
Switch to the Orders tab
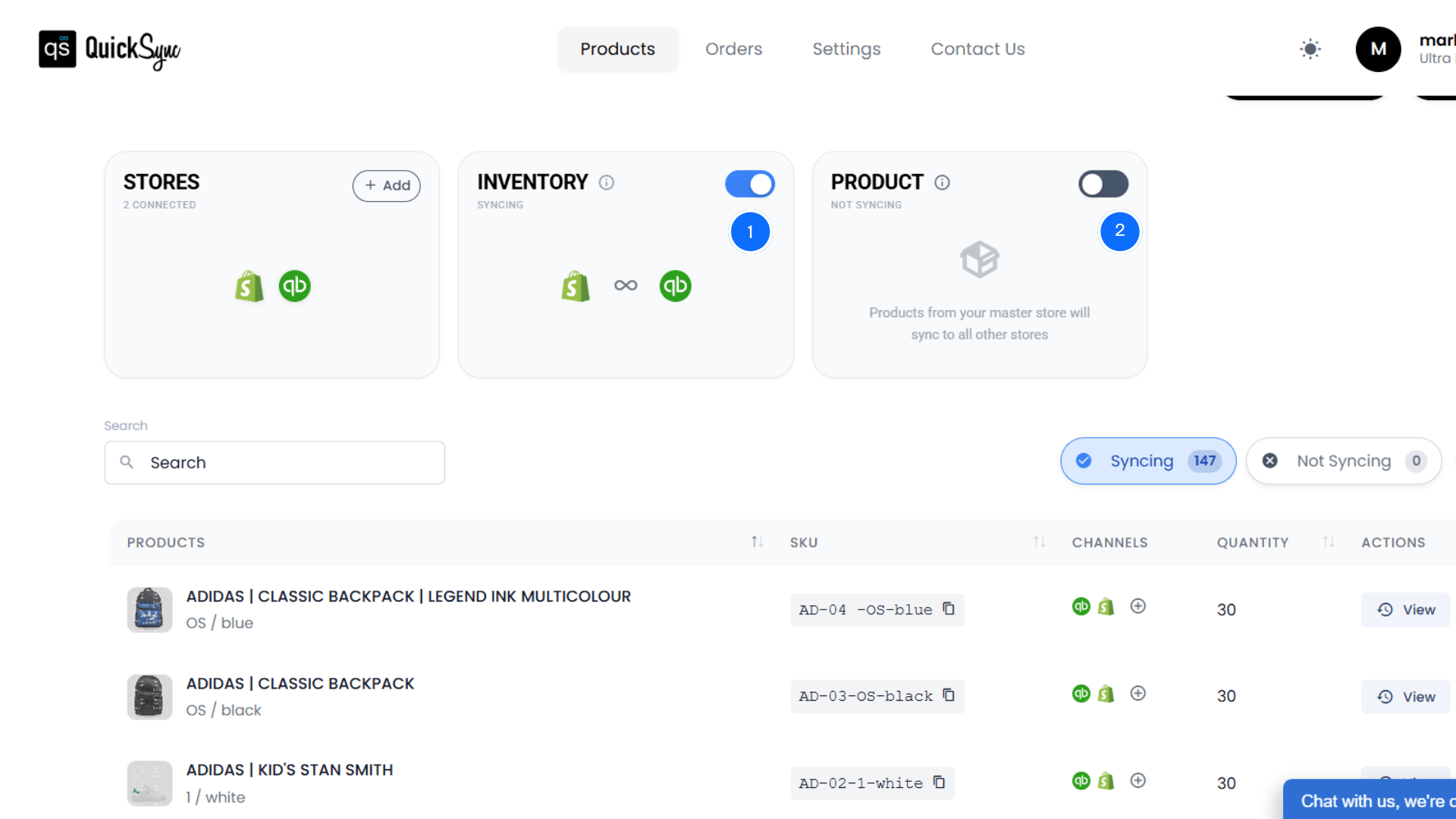click(733, 49)
